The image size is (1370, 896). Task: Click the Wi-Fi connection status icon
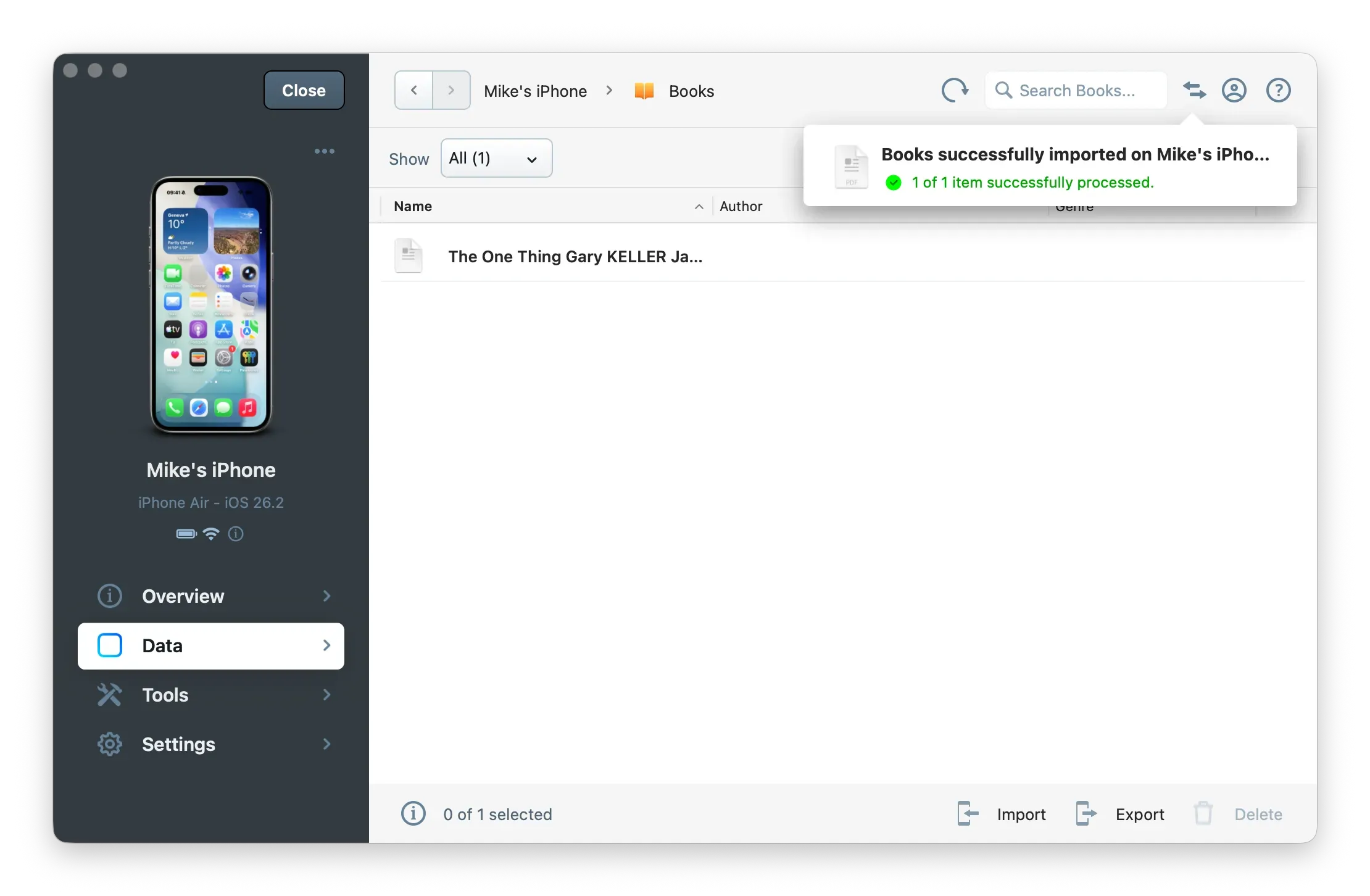[x=211, y=534]
